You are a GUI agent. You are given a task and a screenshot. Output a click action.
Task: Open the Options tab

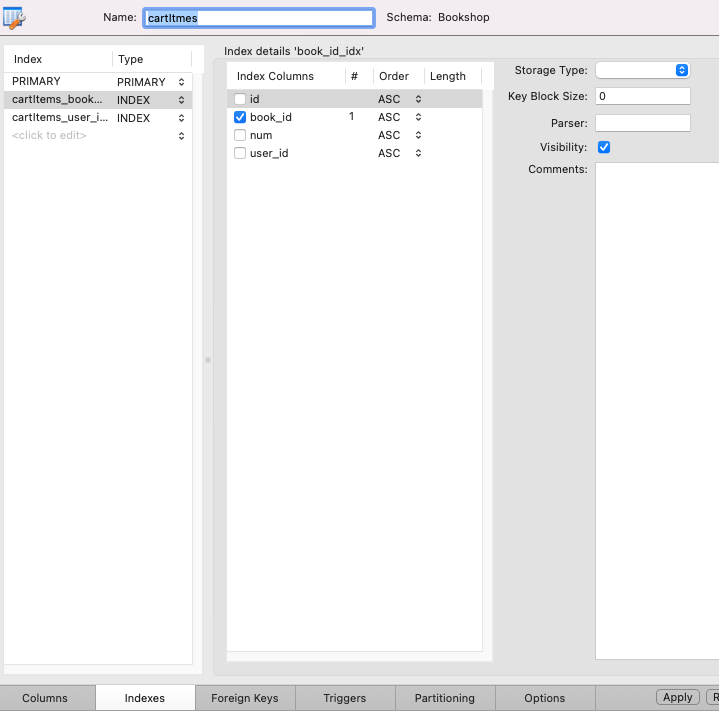coord(545,698)
